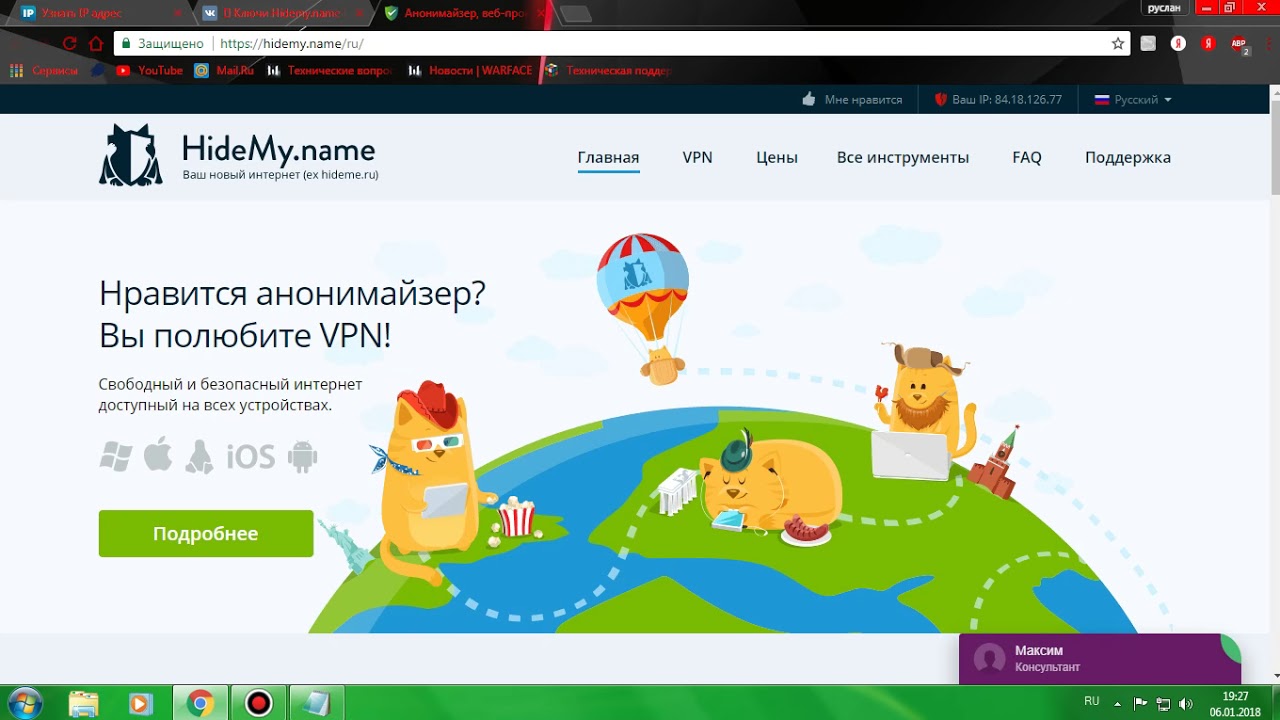Open the Главная menu item

pos(608,157)
